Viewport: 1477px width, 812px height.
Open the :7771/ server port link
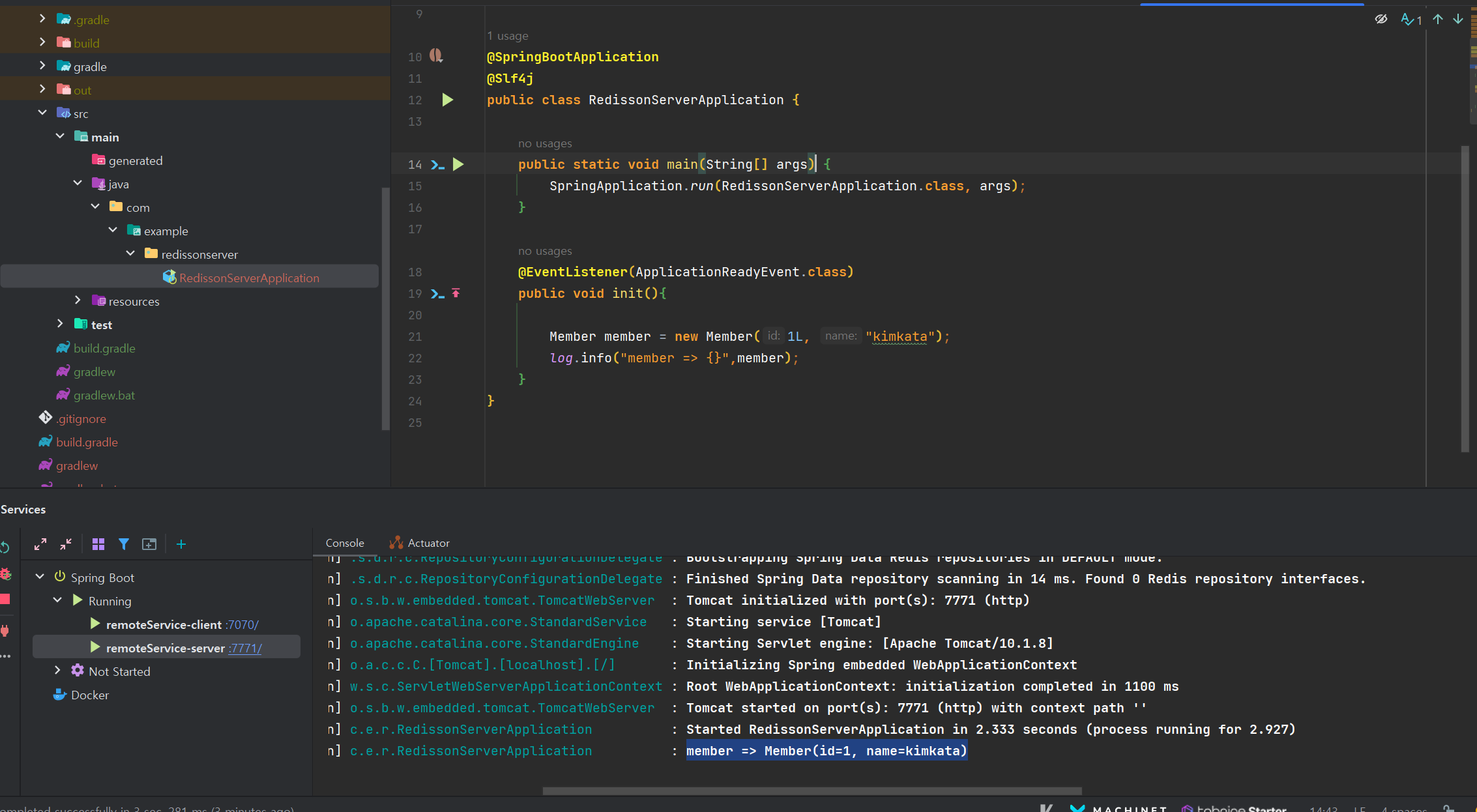245,648
